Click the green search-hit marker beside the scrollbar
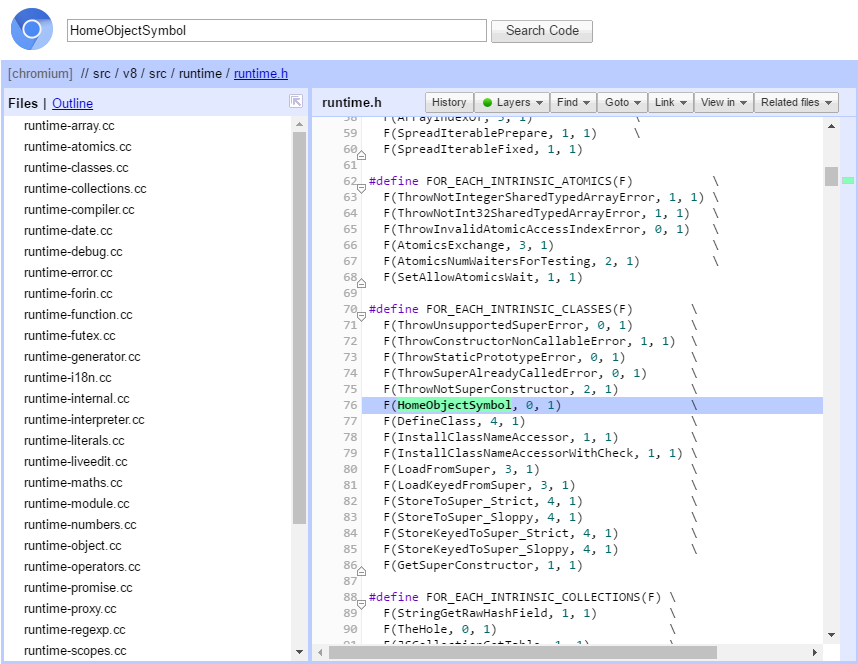This screenshot has height=664, width=858. 848,181
